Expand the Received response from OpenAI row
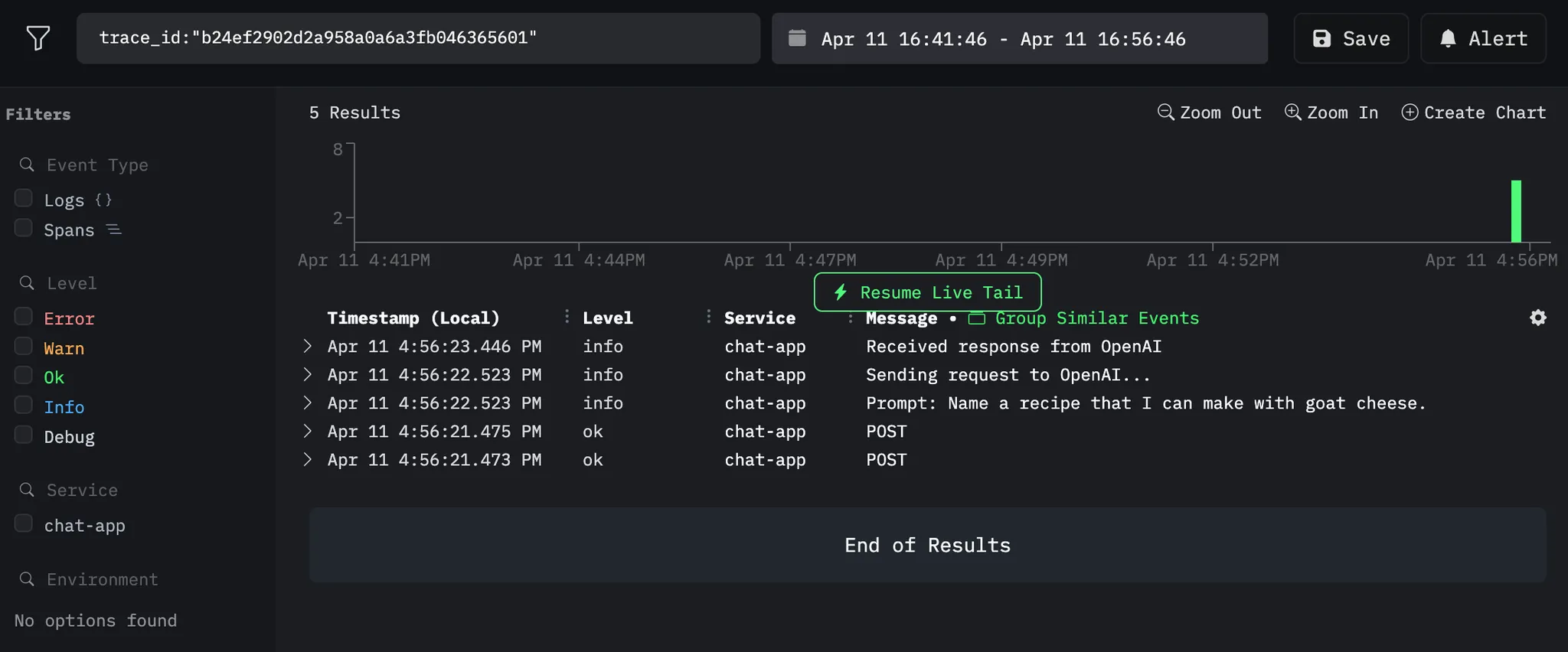 pyautogui.click(x=307, y=347)
